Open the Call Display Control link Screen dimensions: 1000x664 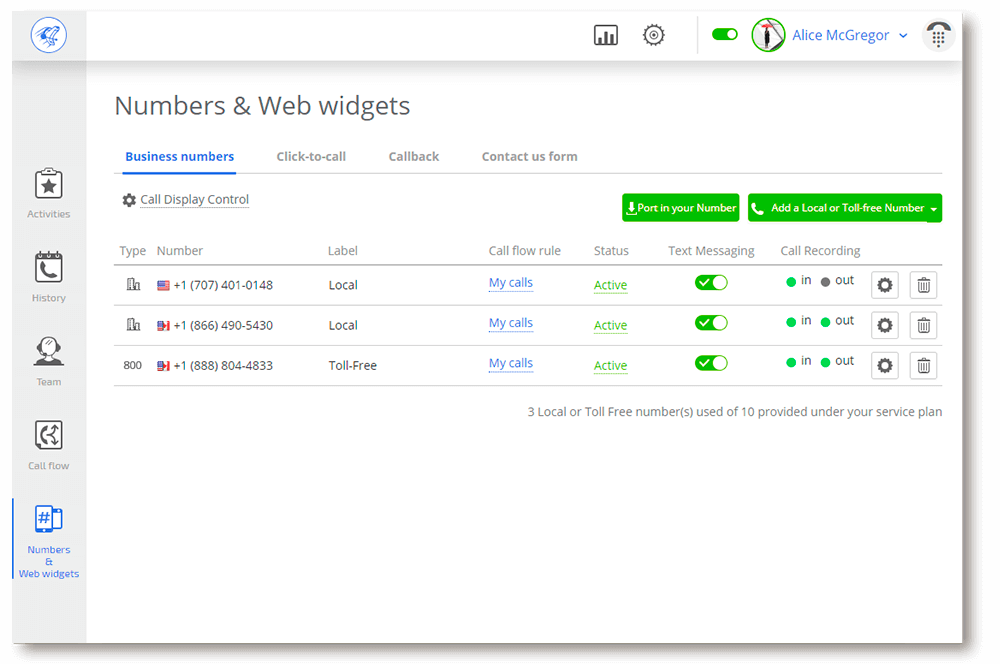point(195,200)
